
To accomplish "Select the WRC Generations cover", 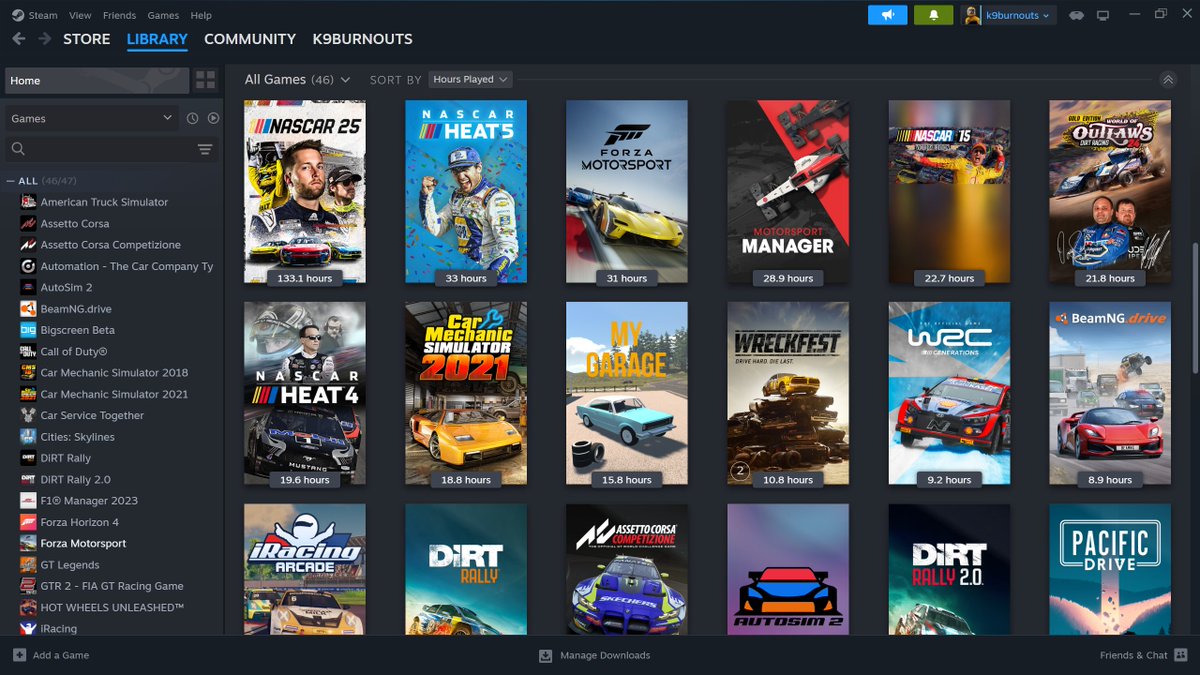I will coord(949,393).
